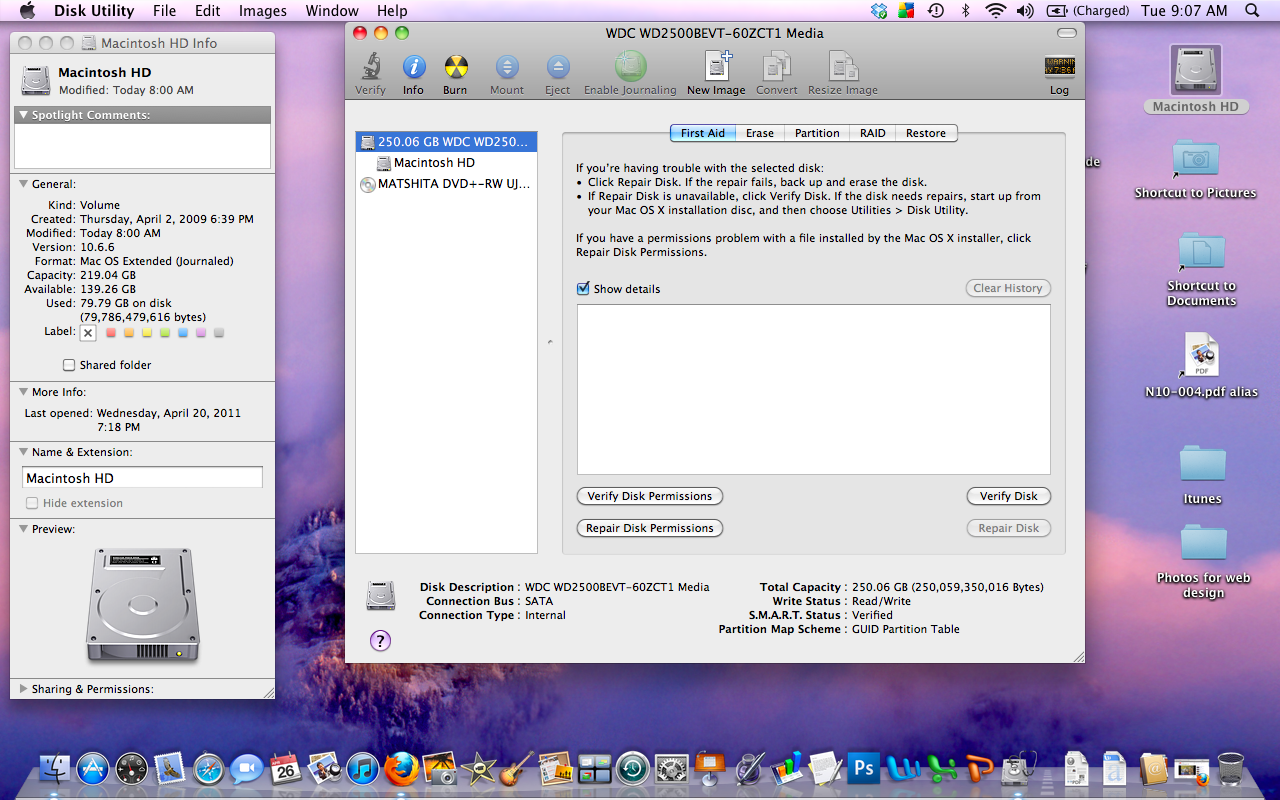The width and height of the screenshot is (1280, 800).
Task: Open iTunes from the Dock
Action: 363,768
